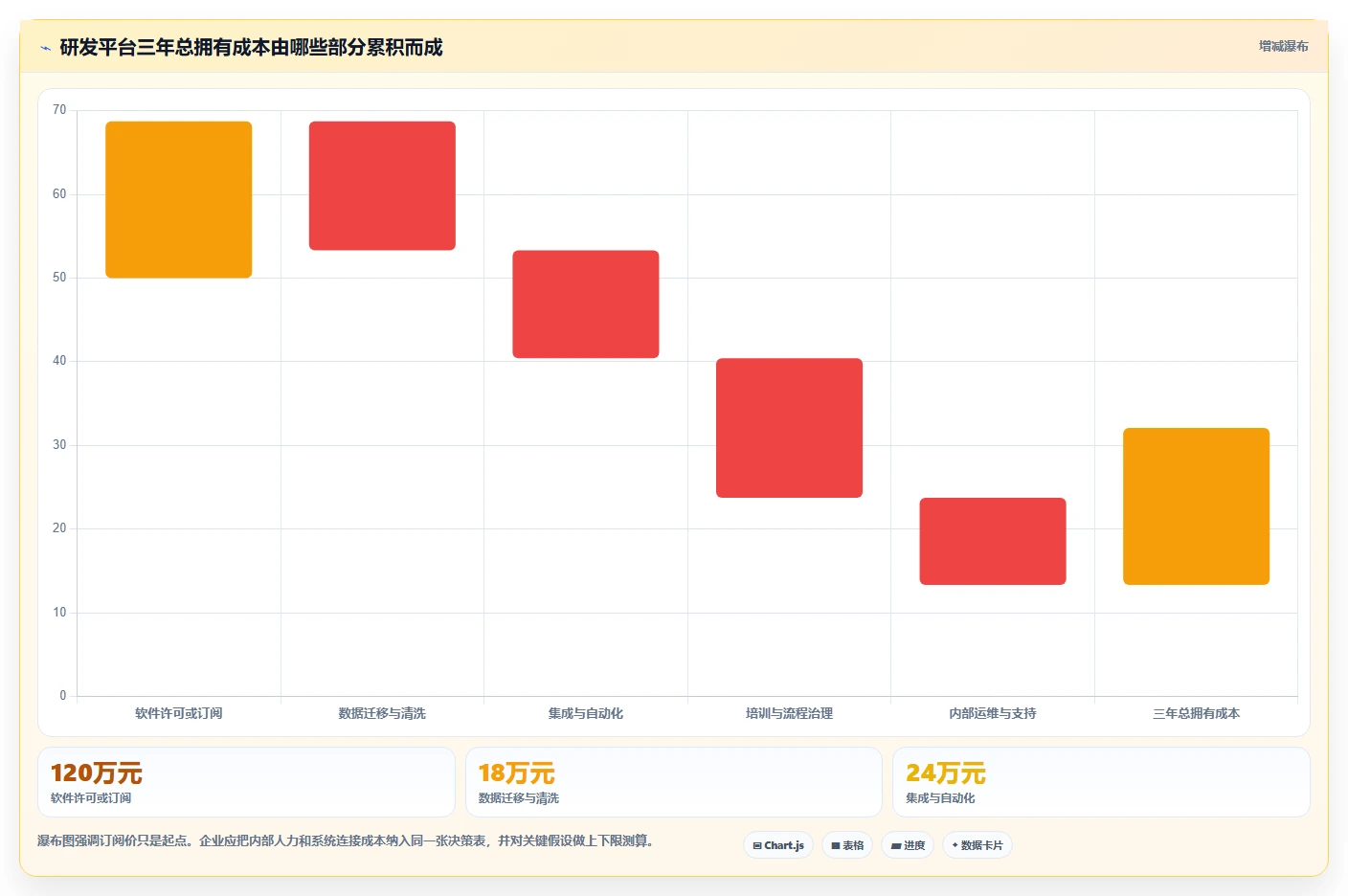Select the 进度 chip
1348x896 pixels.
coord(908,845)
